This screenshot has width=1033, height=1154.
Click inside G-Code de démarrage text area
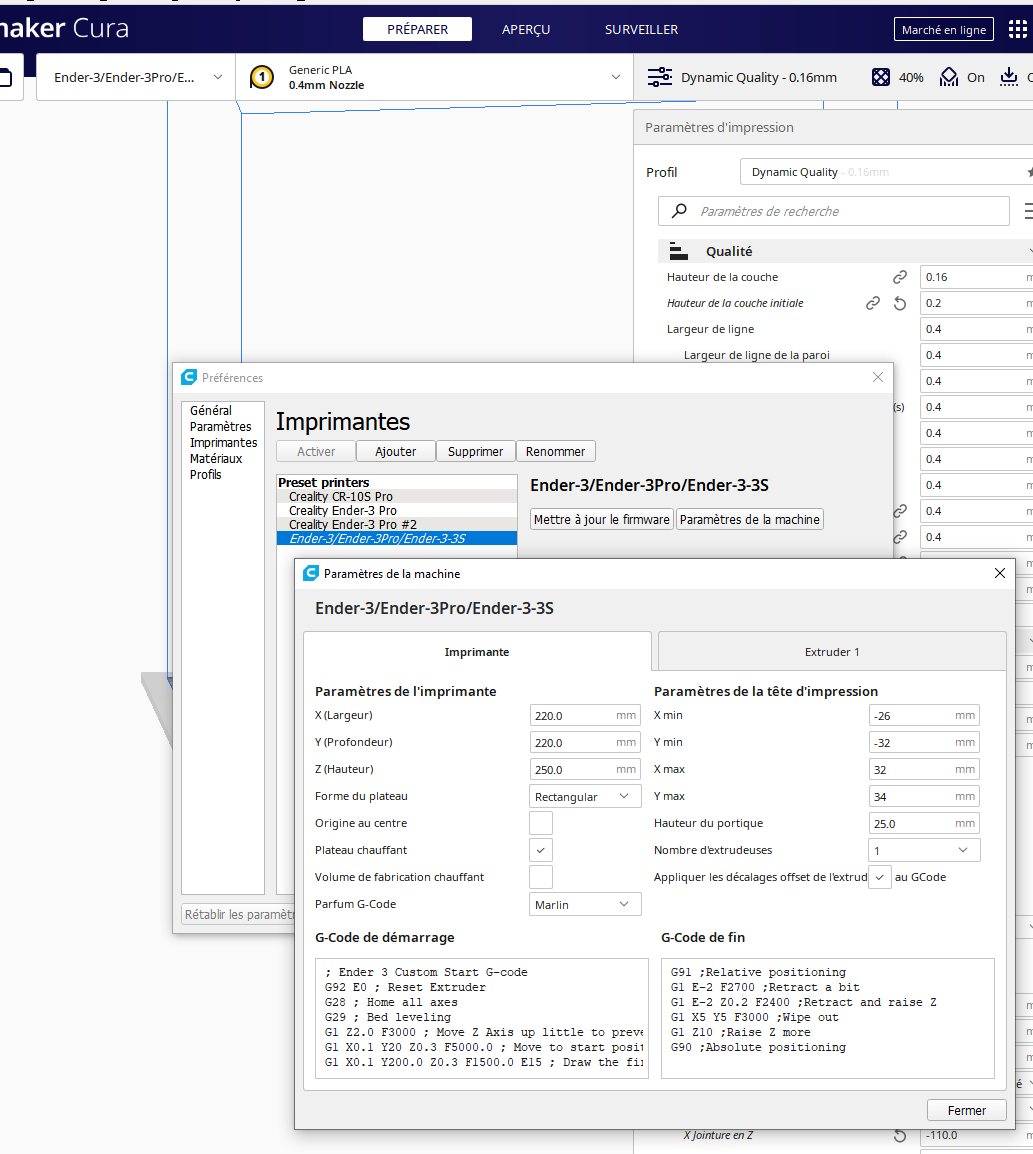482,1019
